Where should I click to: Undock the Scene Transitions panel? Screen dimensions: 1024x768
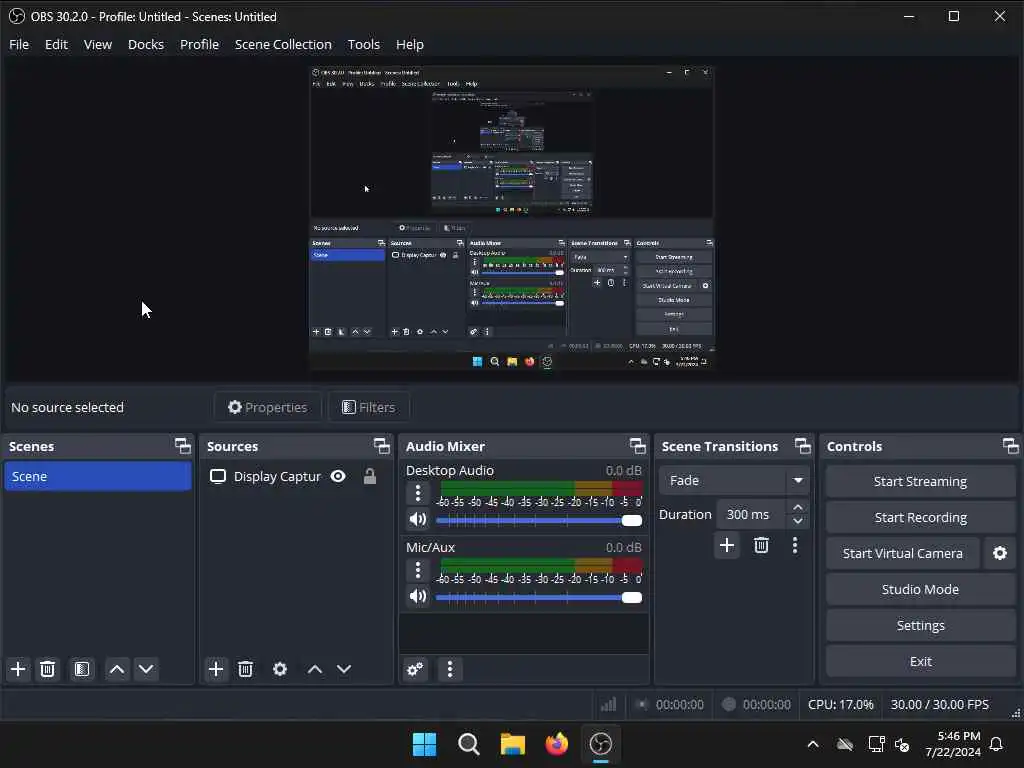click(x=803, y=446)
